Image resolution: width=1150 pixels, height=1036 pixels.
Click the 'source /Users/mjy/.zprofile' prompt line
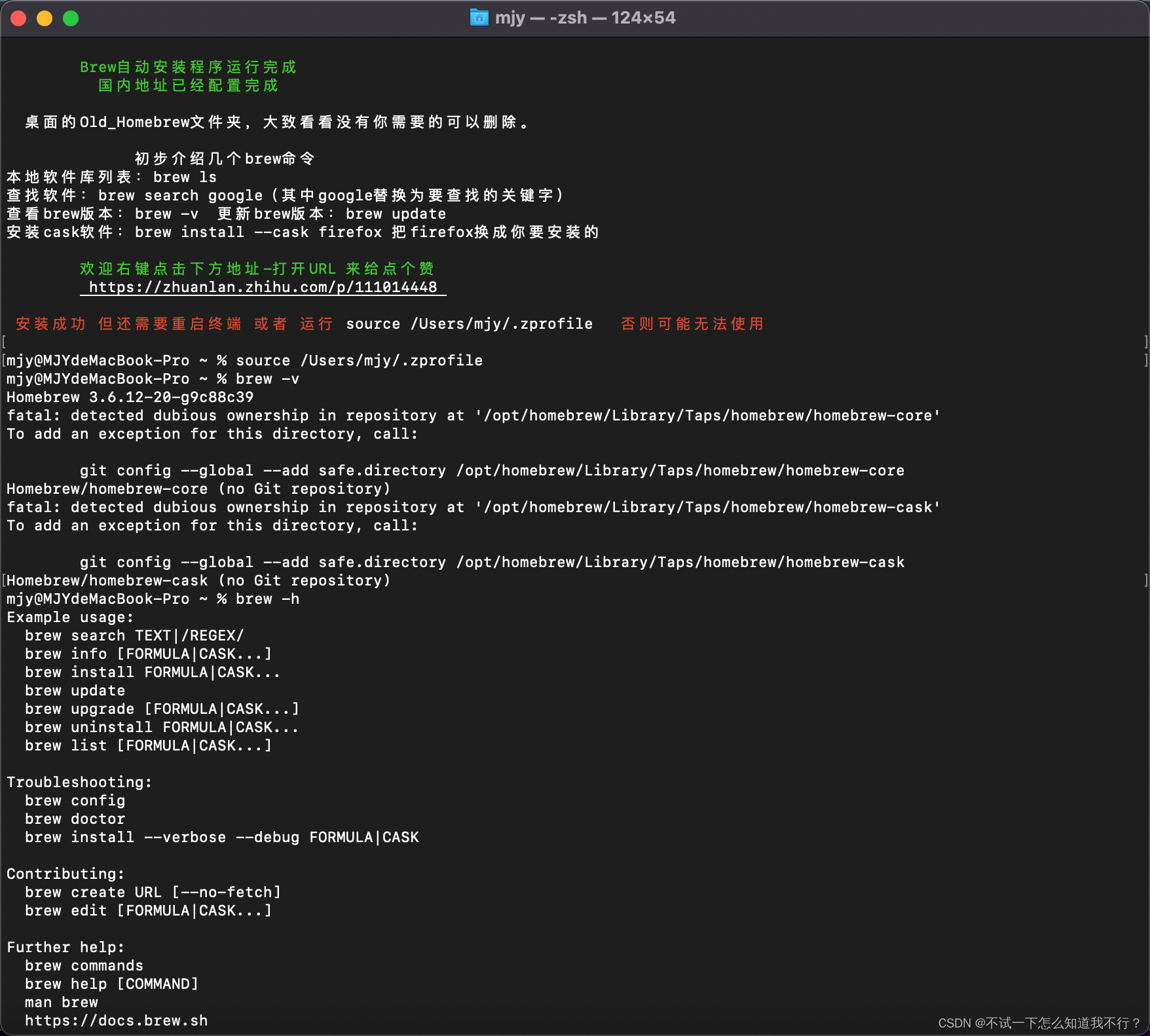point(244,361)
